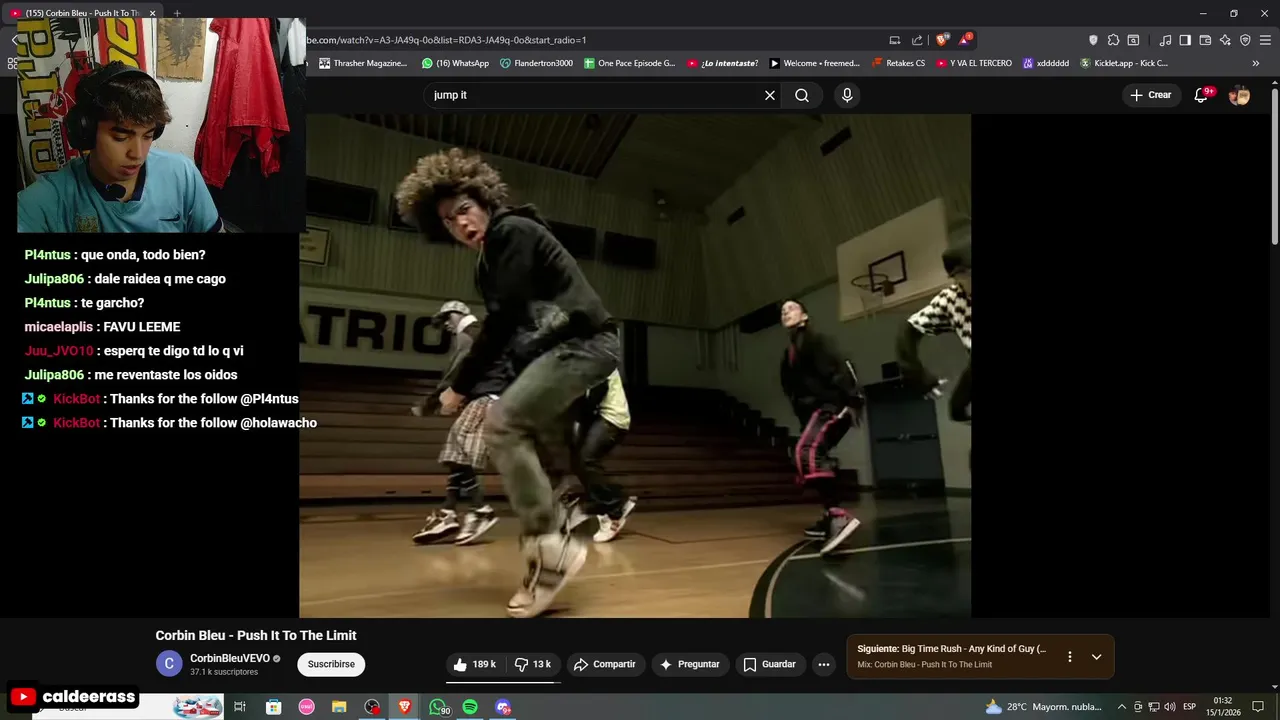Open a new browser tab
This screenshot has width=1280, height=720.
[x=177, y=13]
